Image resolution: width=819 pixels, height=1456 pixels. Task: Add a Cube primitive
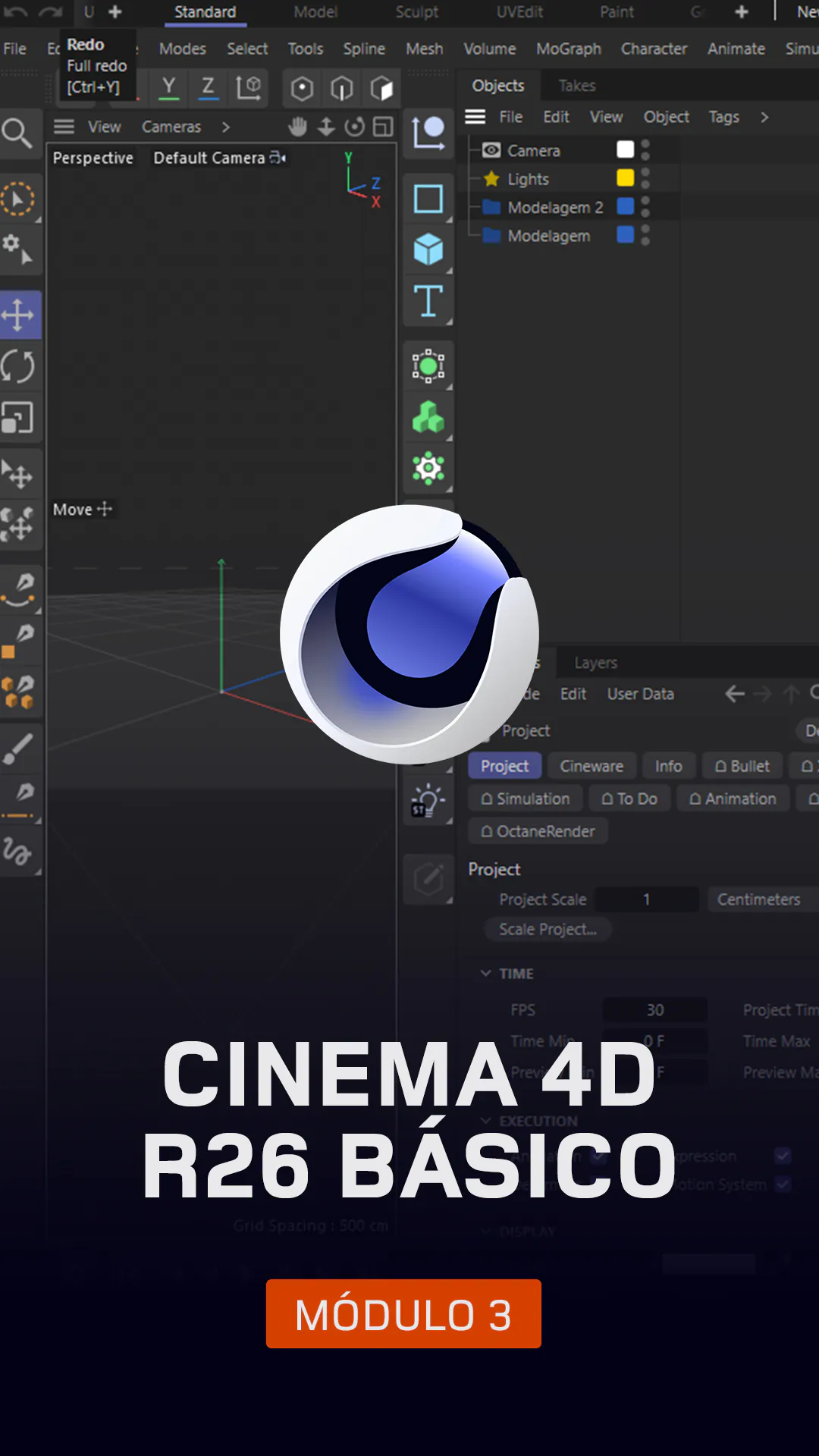coord(428,249)
